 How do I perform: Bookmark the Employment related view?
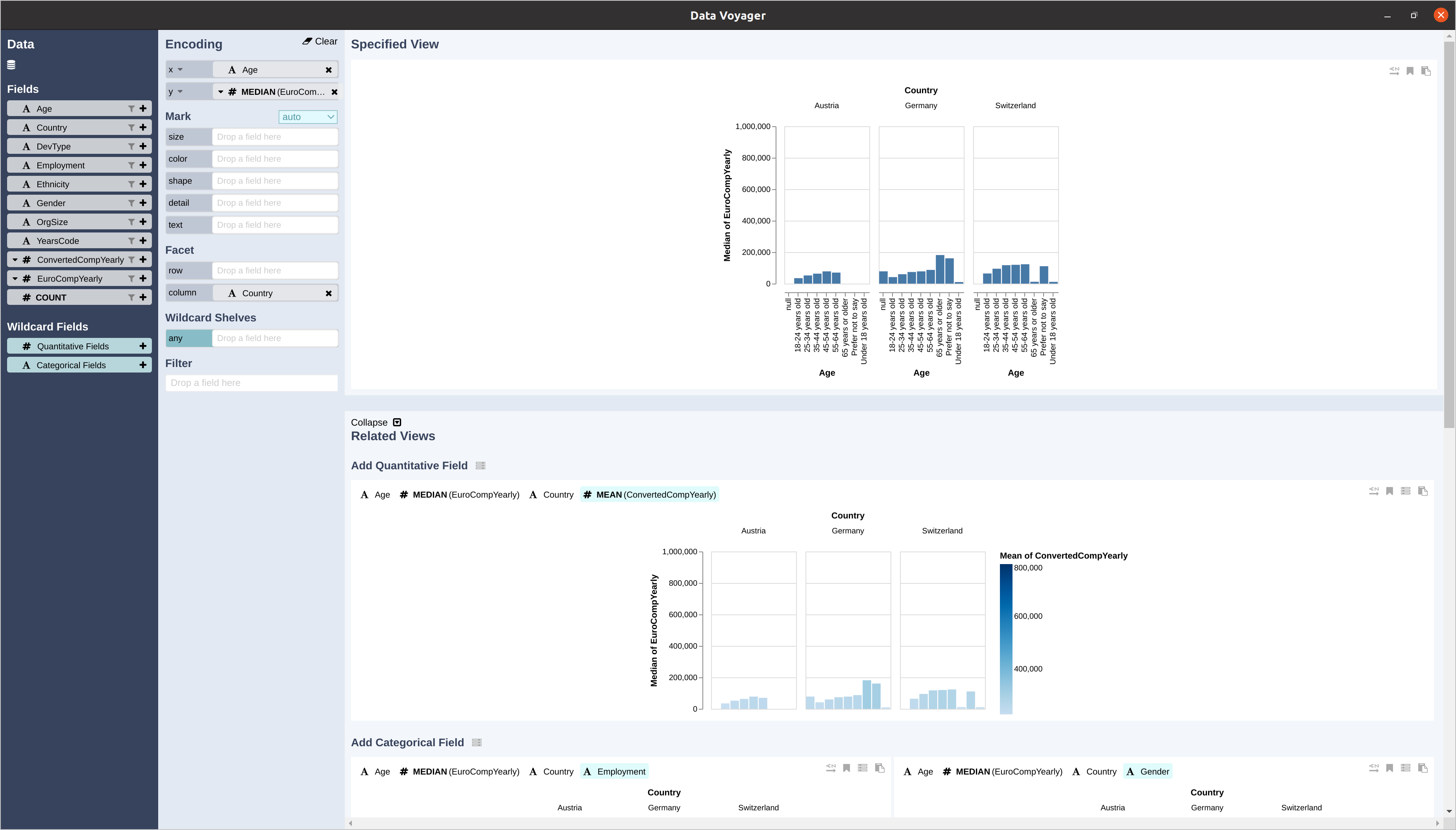coord(846,768)
